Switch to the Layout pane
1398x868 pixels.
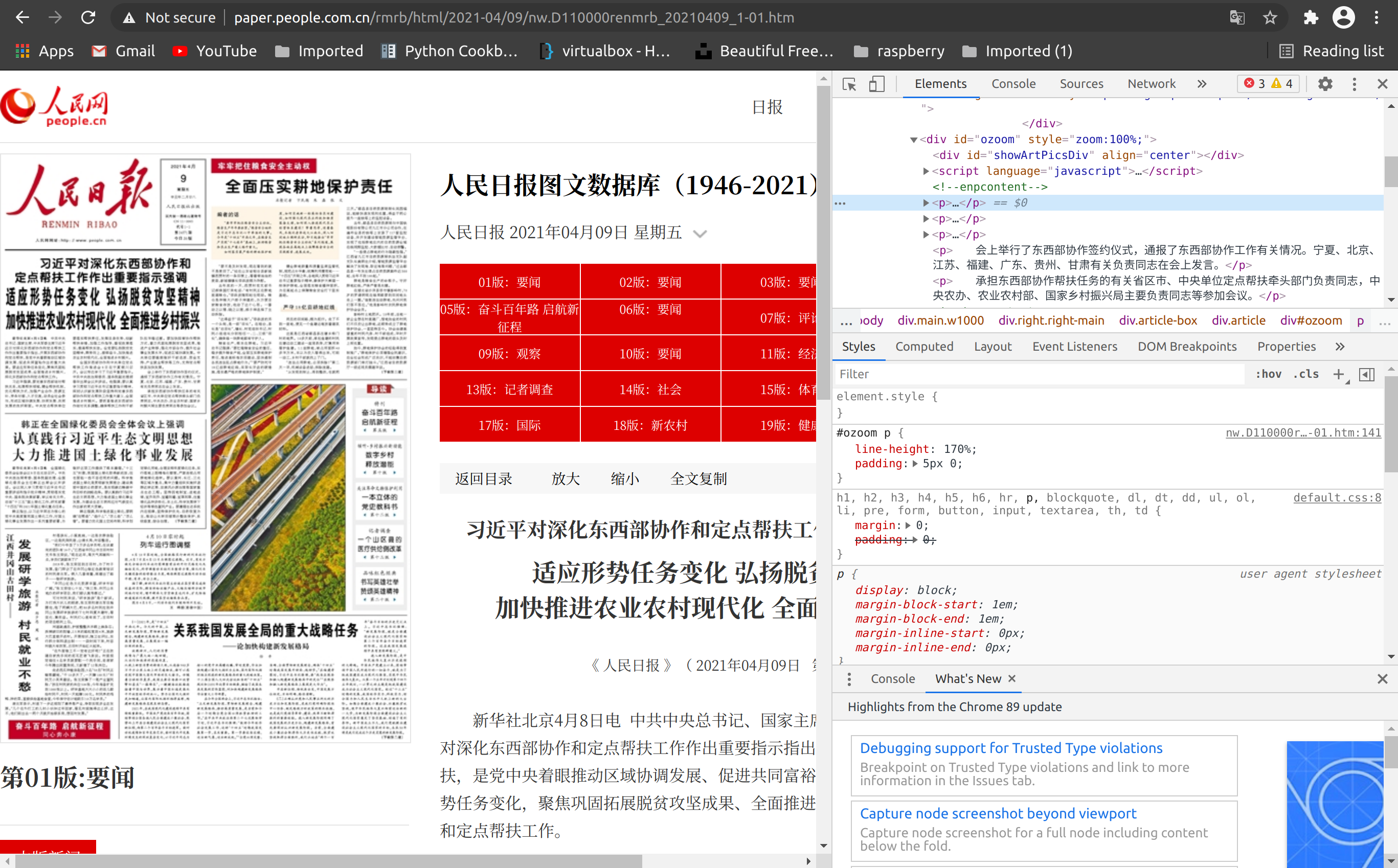(992, 346)
